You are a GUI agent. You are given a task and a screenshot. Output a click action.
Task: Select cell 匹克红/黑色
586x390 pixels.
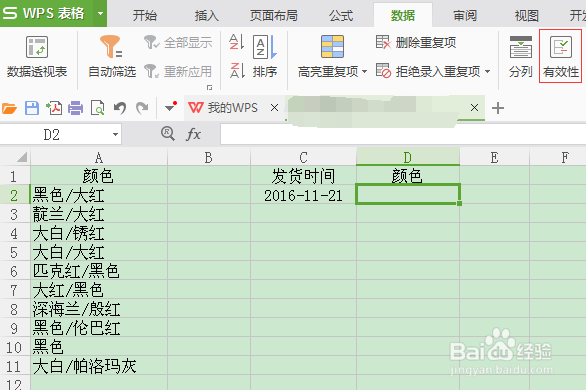pyautogui.click(x=99, y=271)
